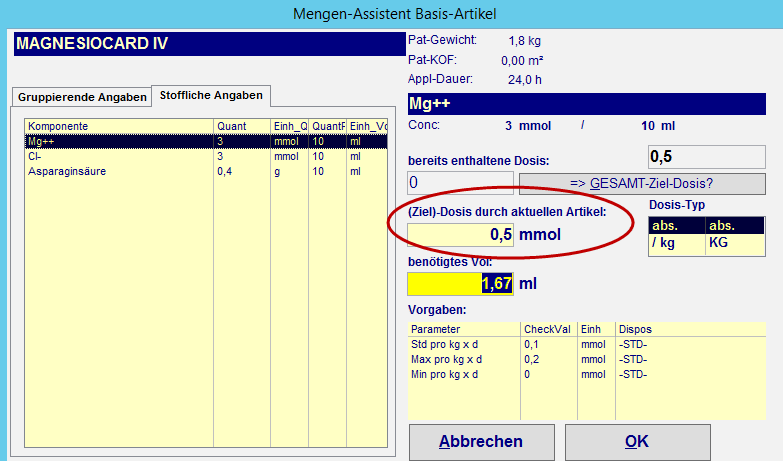Image resolution: width=783 pixels, height=461 pixels.
Task: Click the bereits enthaltene Dosis field showing 0
Action: pyautogui.click(x=460, y=183)
